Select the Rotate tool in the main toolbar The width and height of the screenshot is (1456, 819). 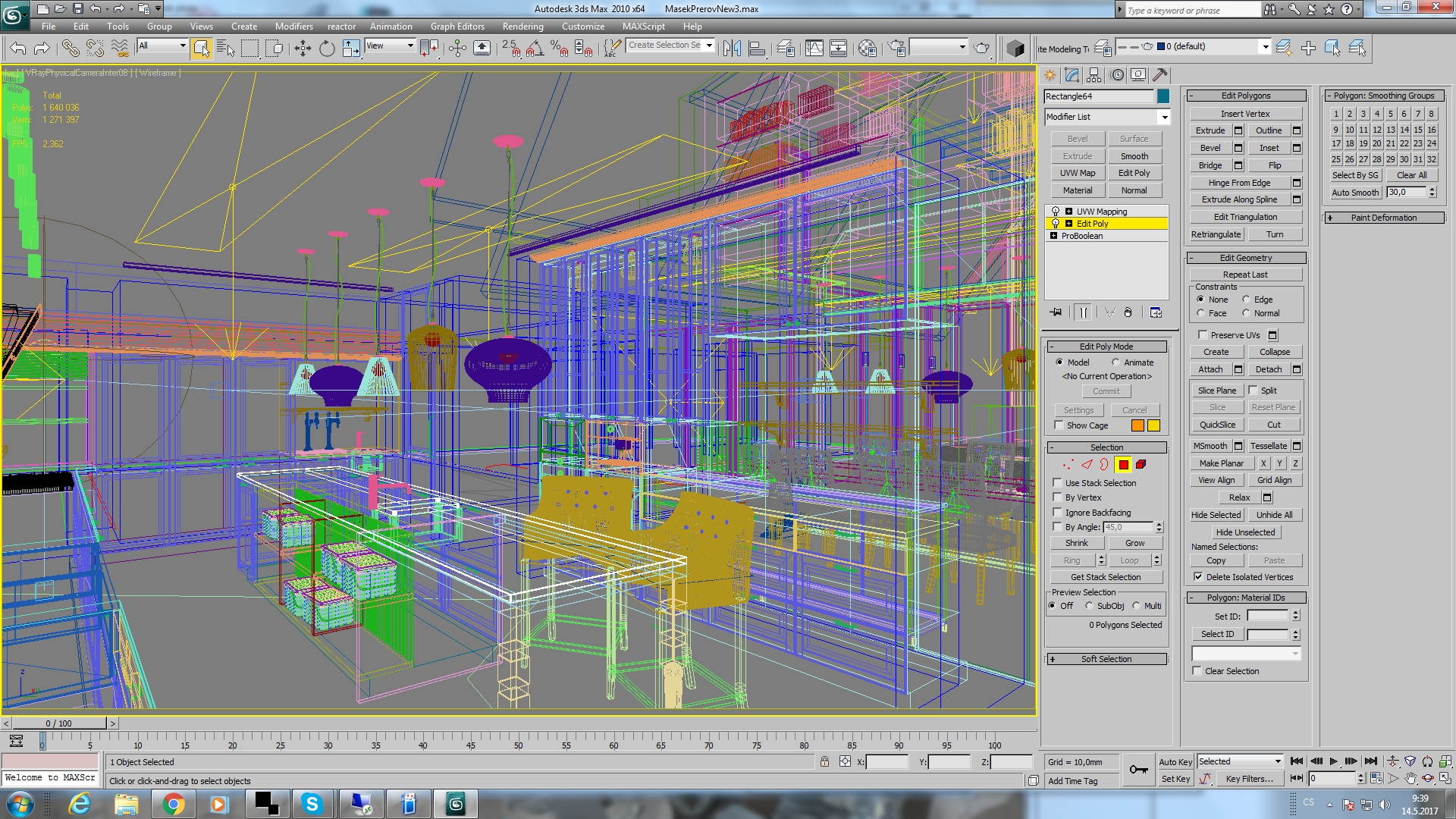[327, 49]
